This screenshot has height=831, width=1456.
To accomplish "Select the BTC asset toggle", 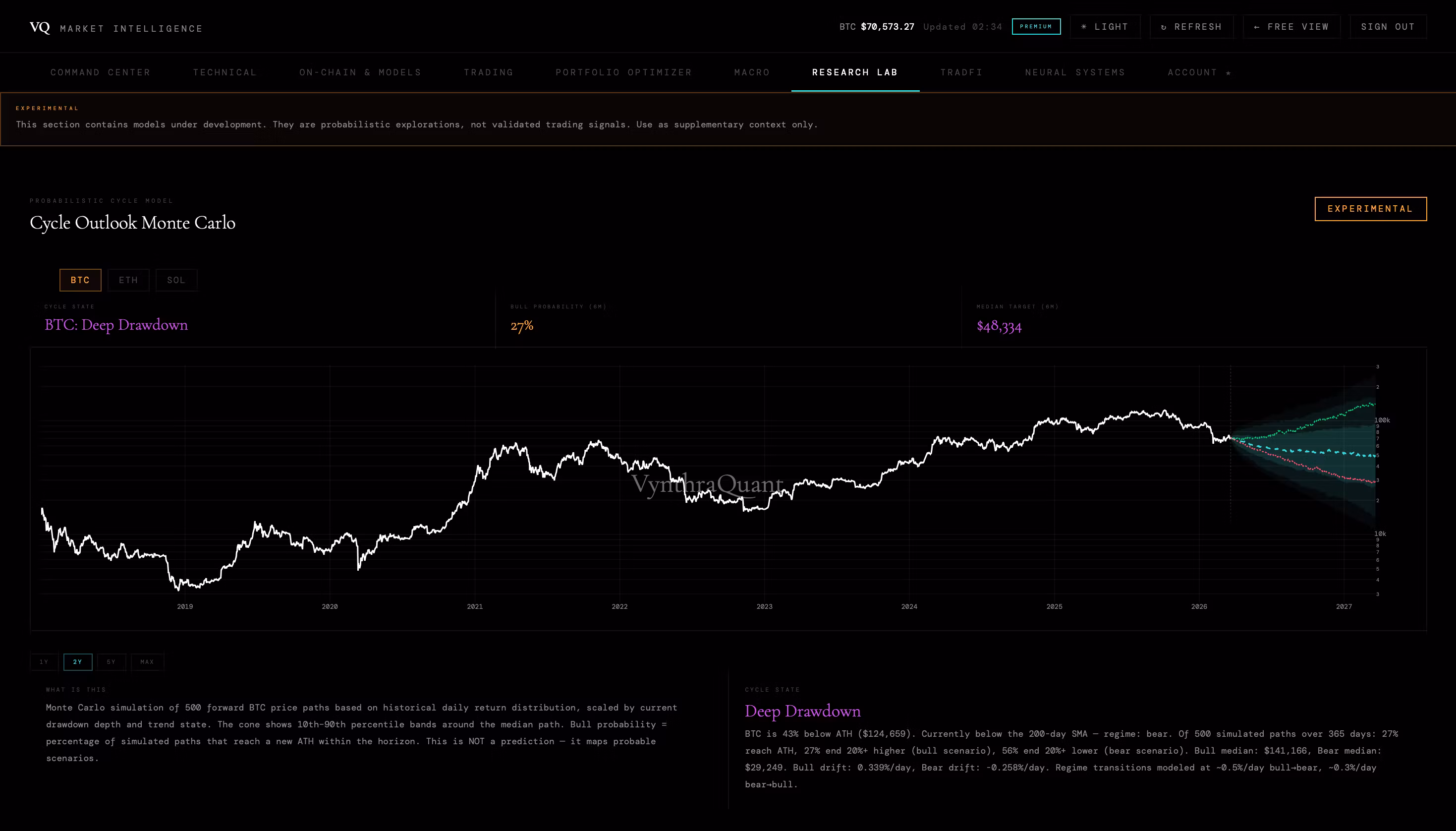I will coord(80,280).
